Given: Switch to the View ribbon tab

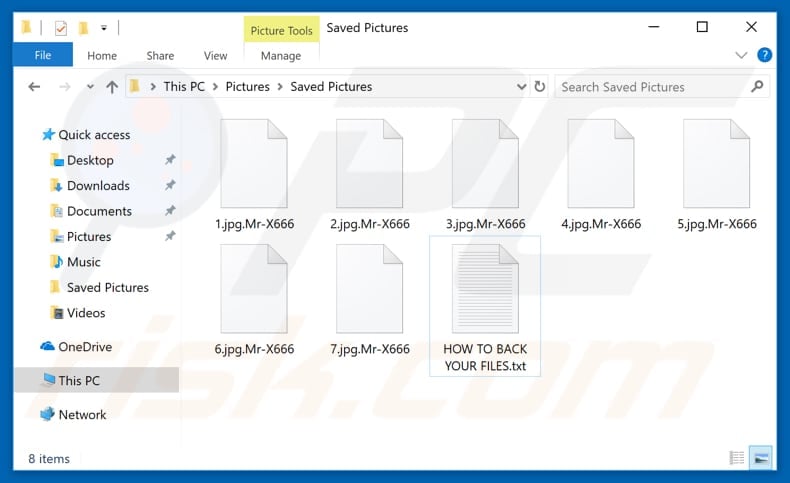Looking at the screenshot, I should (215, 55).
